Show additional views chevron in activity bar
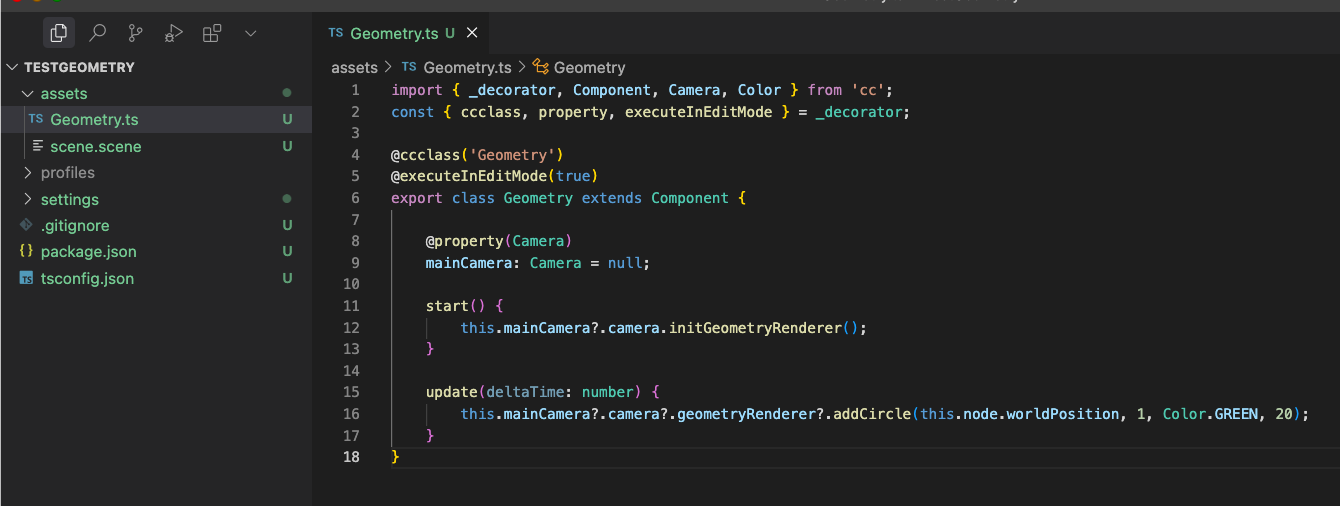1340x506 pixels. pyautogui.click(x=250, y=33)
